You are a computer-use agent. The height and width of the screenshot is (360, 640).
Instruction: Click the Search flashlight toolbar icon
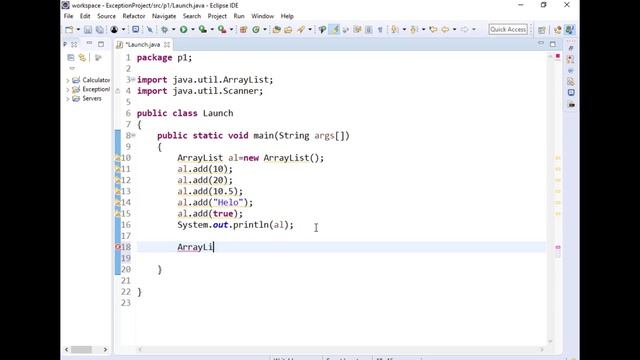301,29
